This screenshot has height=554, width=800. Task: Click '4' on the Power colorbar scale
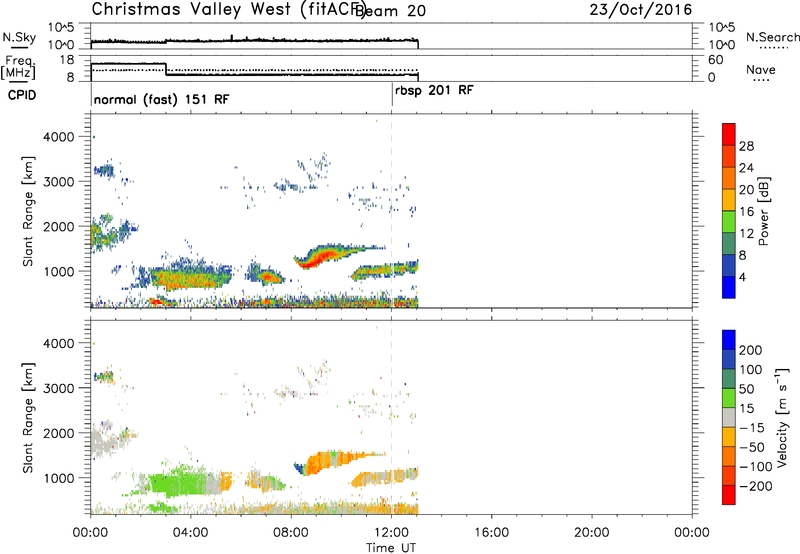742,277
